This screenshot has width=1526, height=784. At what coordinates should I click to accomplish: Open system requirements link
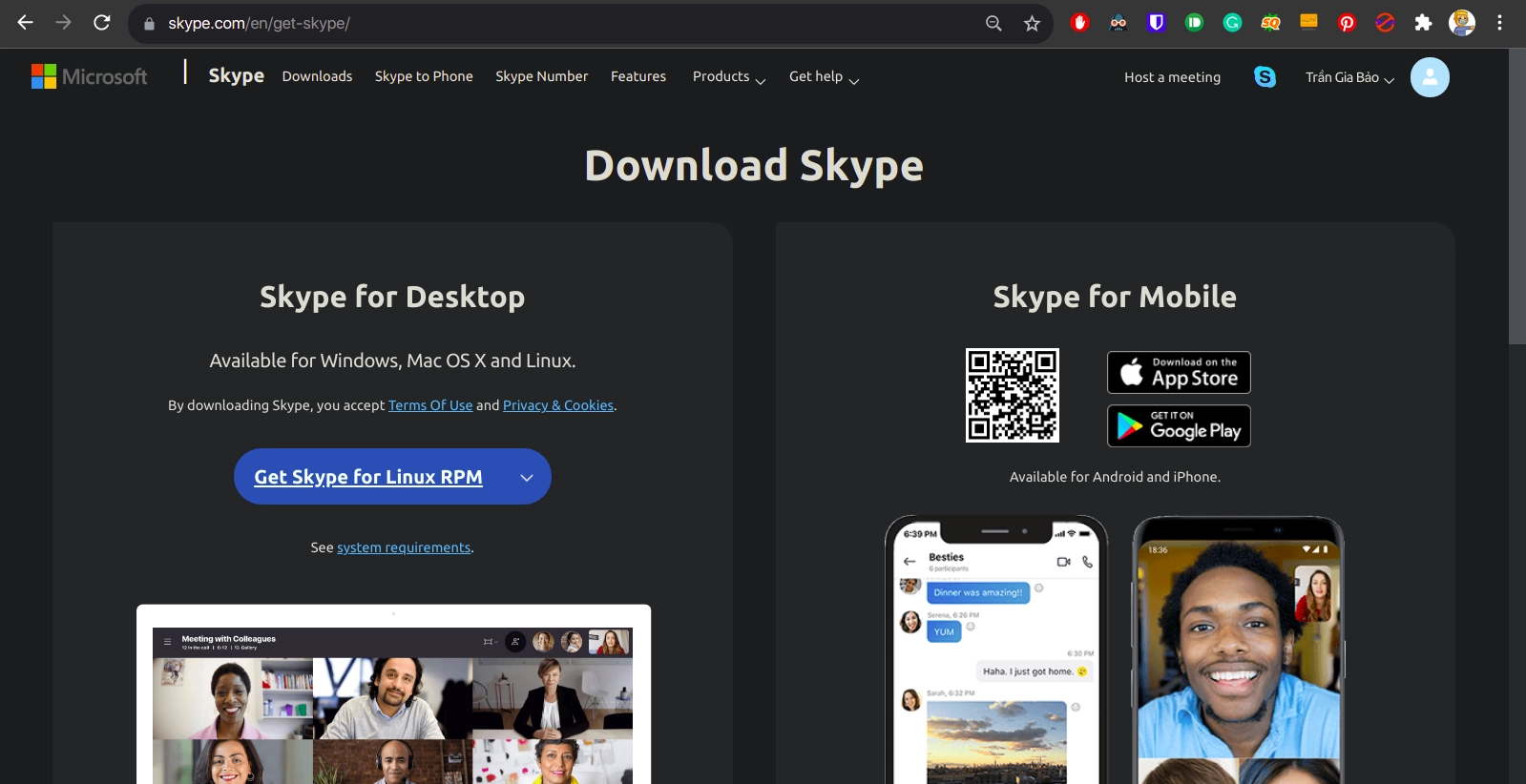point(404,547)
